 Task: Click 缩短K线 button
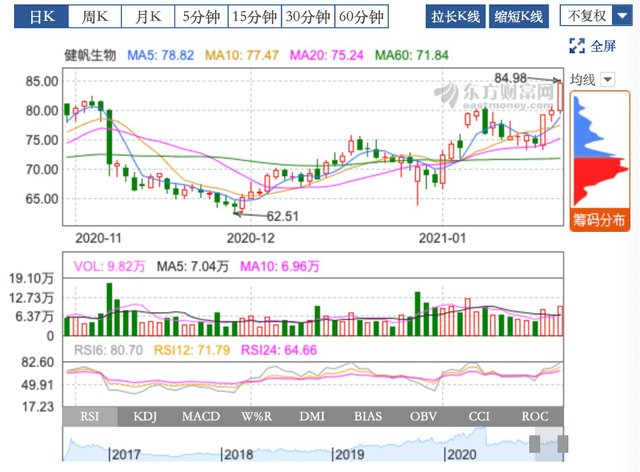pyautogui.click(x=519, y=17)
